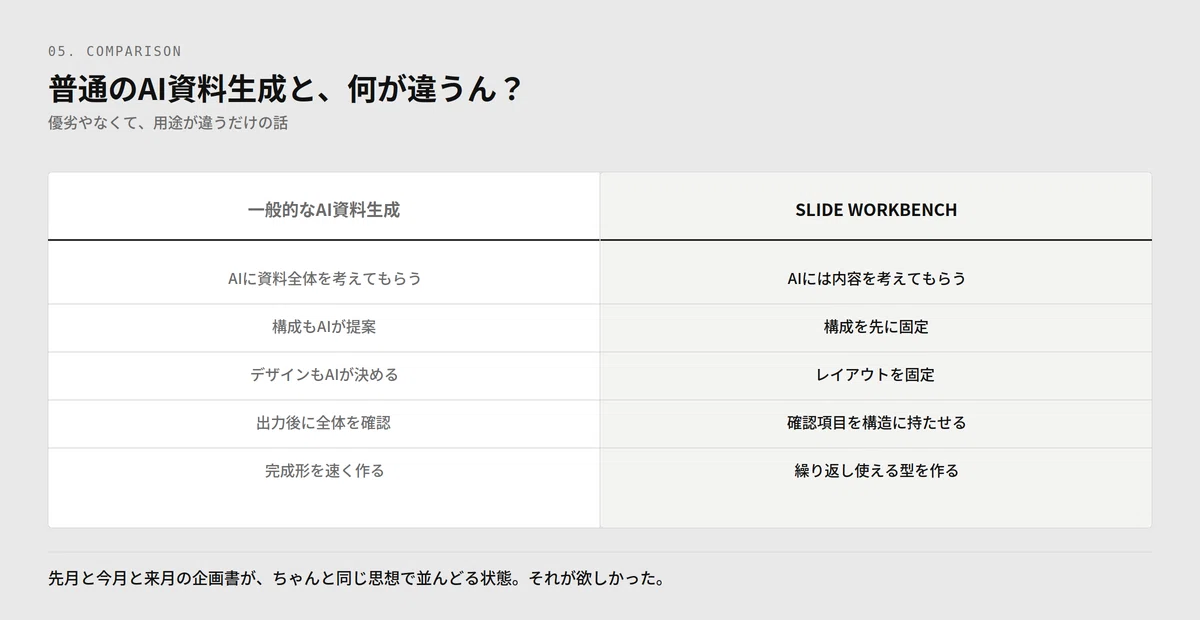Click the word AI in the slide title
Image resolution: width=1200 pixels, height=620 pixels.
(x=157, y=90)
